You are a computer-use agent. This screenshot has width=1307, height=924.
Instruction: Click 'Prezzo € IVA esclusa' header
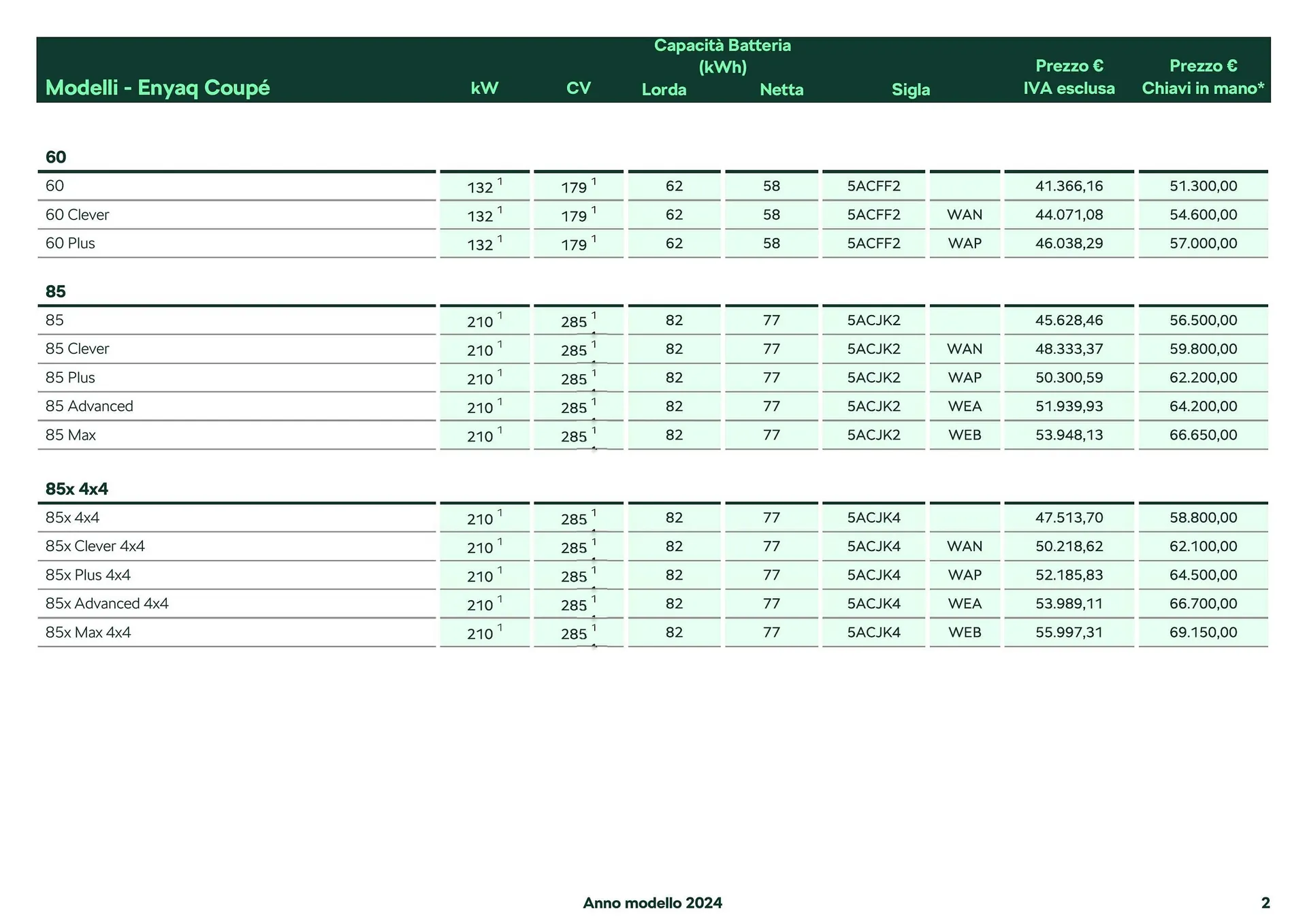coord(1069,77)
